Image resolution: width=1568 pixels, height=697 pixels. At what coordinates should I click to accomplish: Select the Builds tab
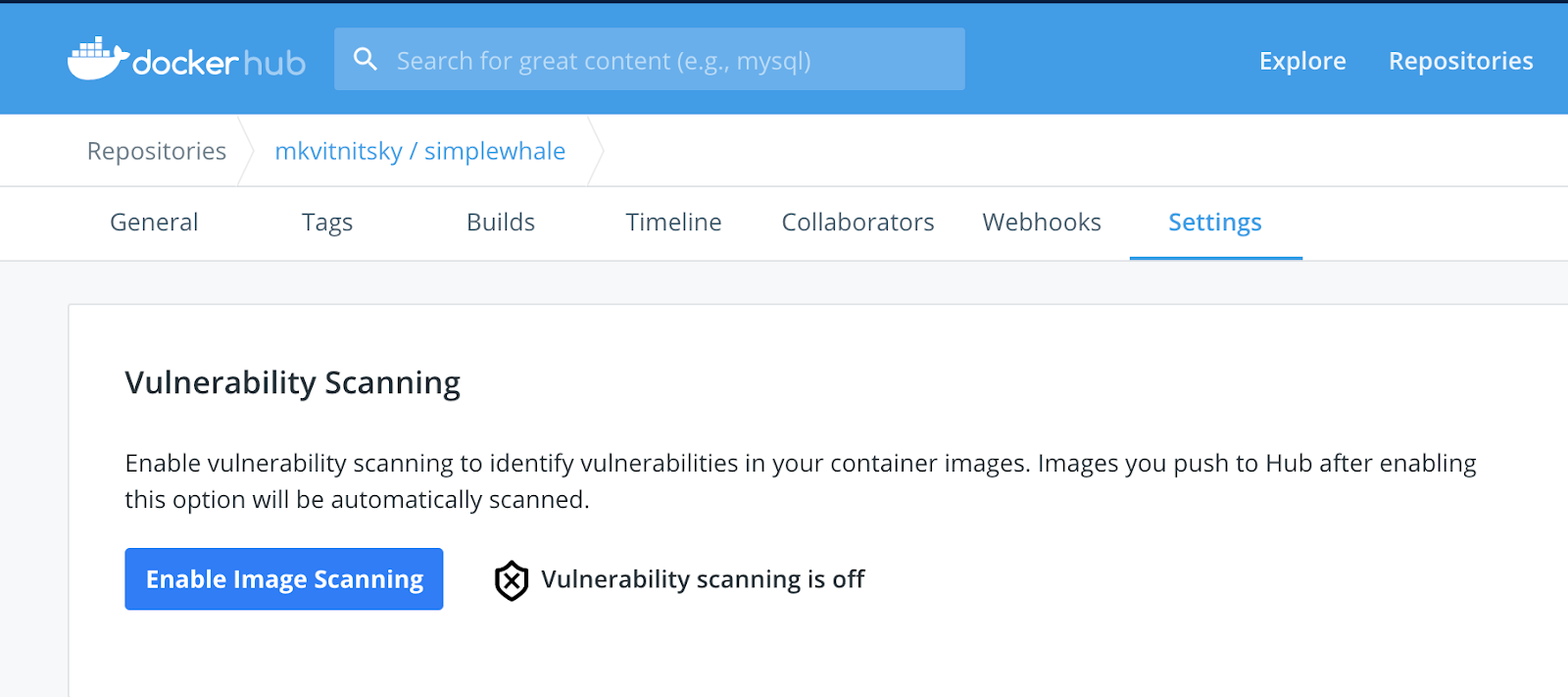(501, 223)
